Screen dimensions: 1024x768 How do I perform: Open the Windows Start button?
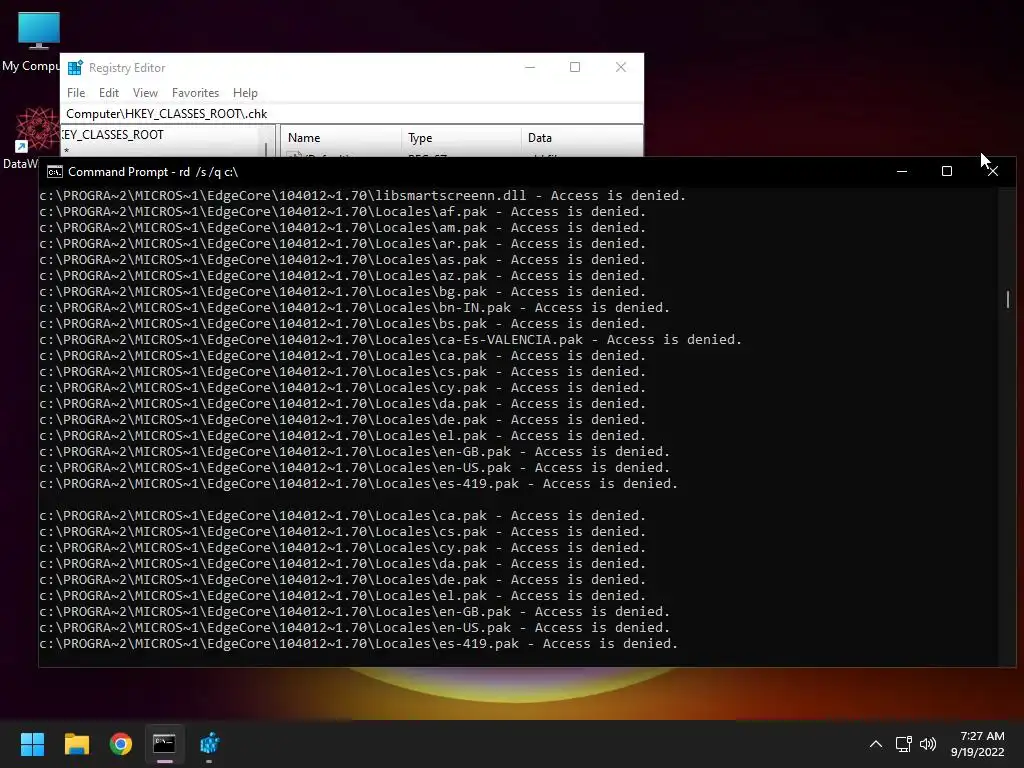tap(32, 744)
